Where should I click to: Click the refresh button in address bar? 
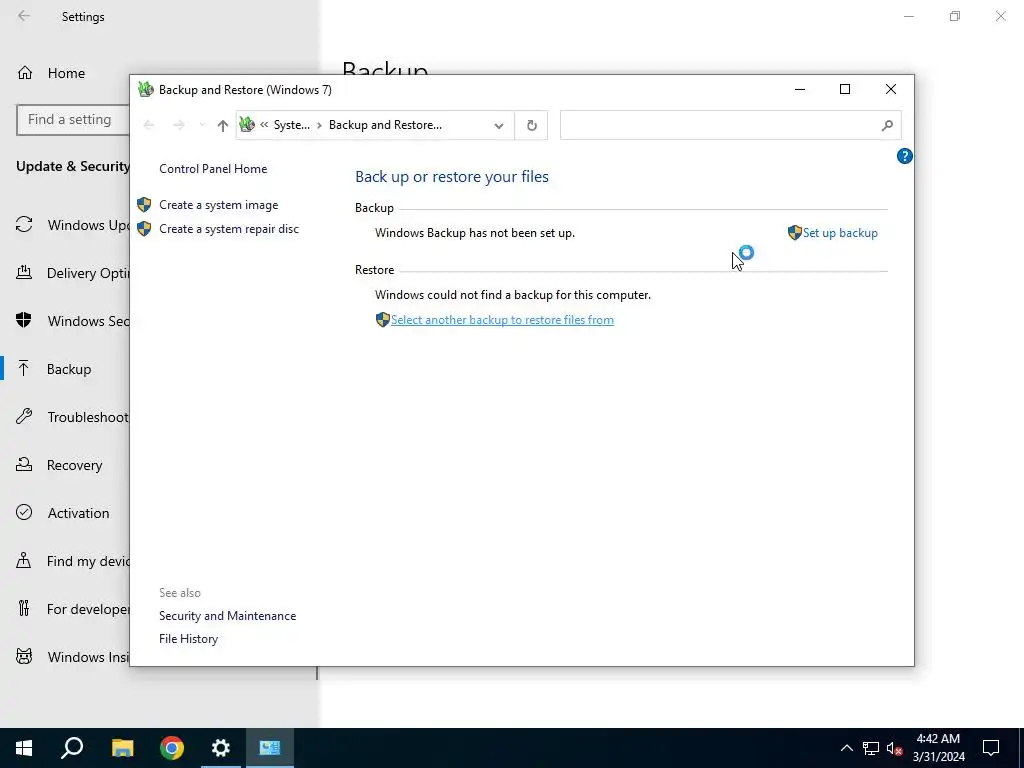click(532, 125)
